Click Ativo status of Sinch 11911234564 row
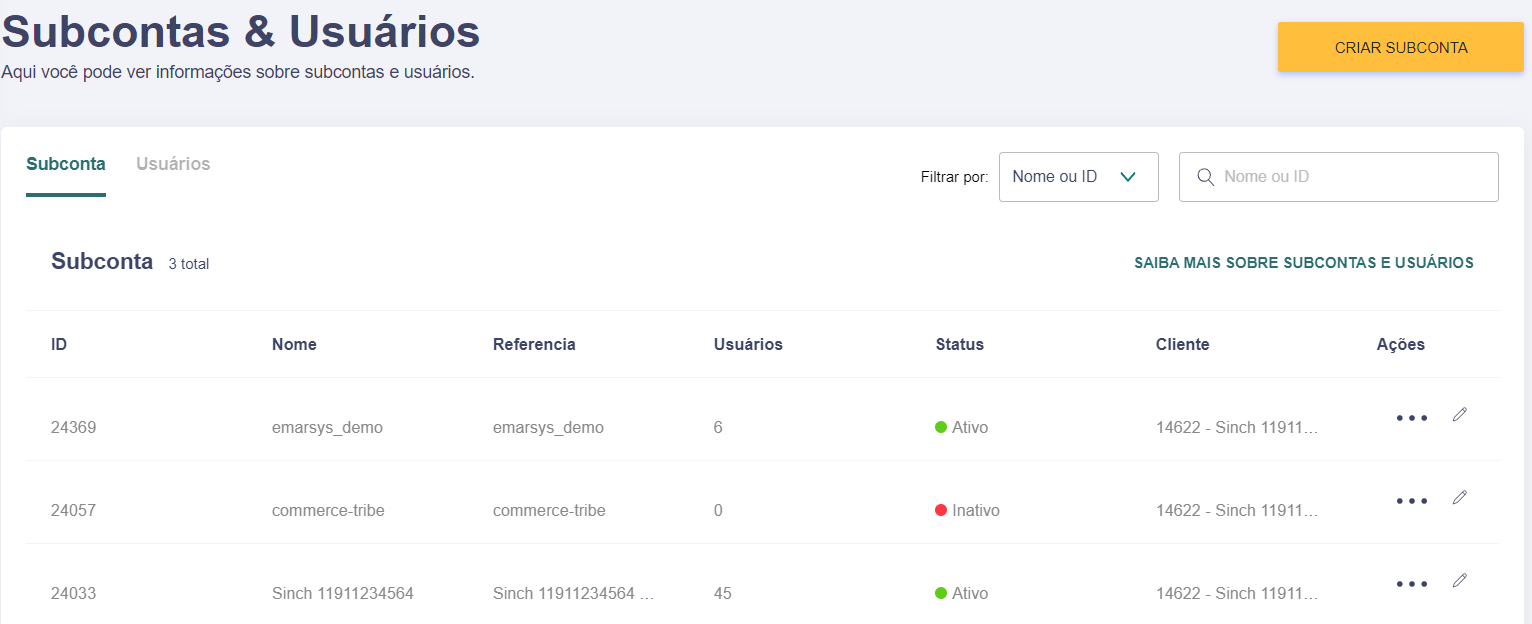Viewport: 1532px width, 624px height. pyautogui.click(x=961, y=593)
